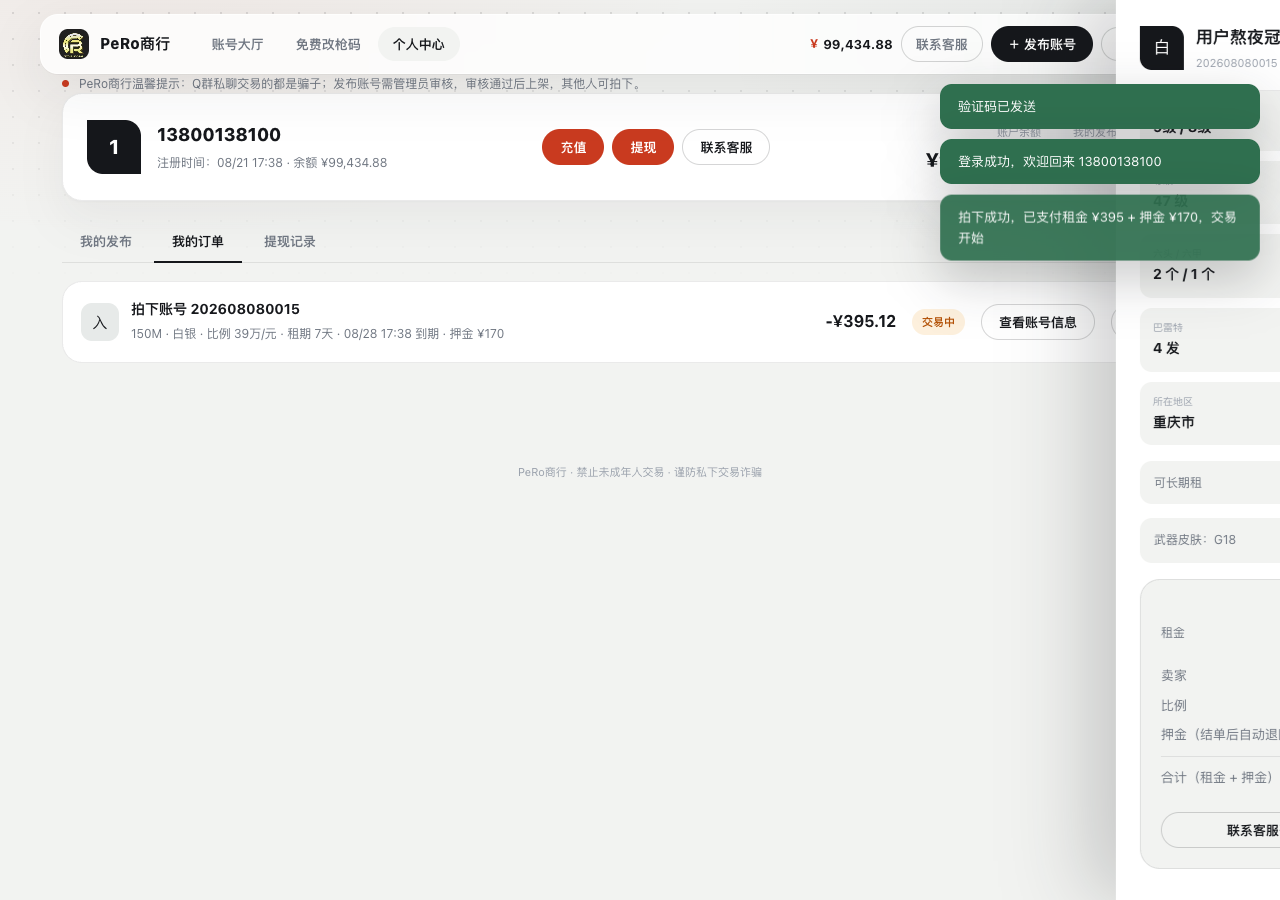Click the 2 个 / 1 个 value
This screenshot has width=1280, height=900.
click(1184, 274)
